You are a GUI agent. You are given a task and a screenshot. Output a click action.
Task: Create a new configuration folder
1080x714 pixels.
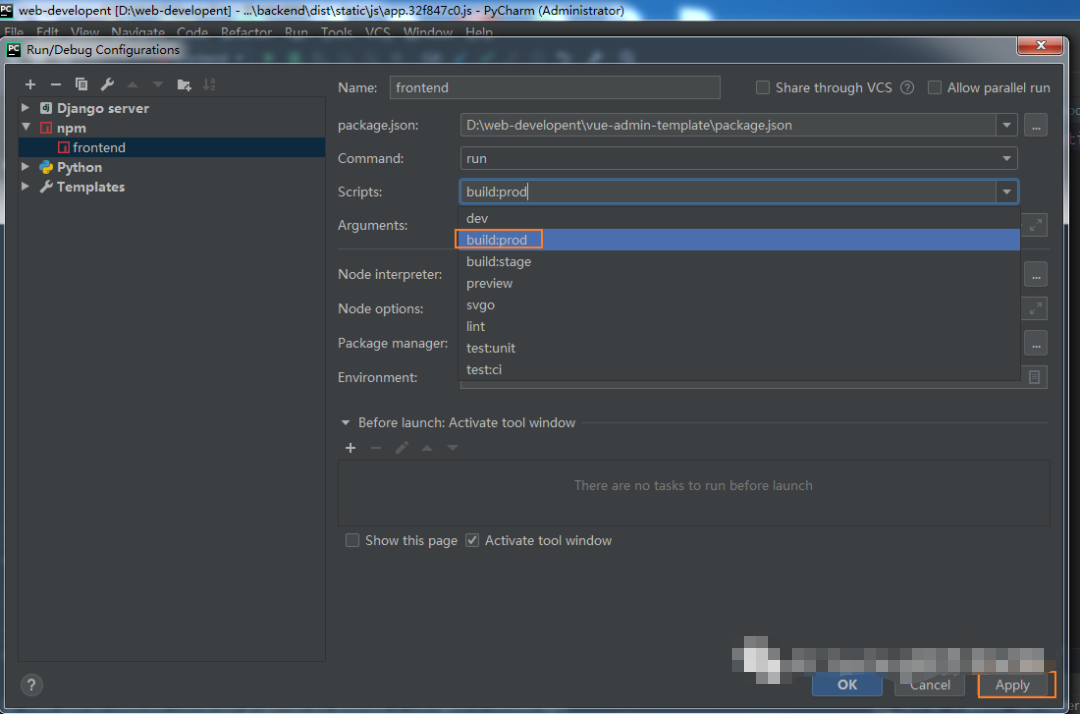pyautogui.click(x=184, y=84)
